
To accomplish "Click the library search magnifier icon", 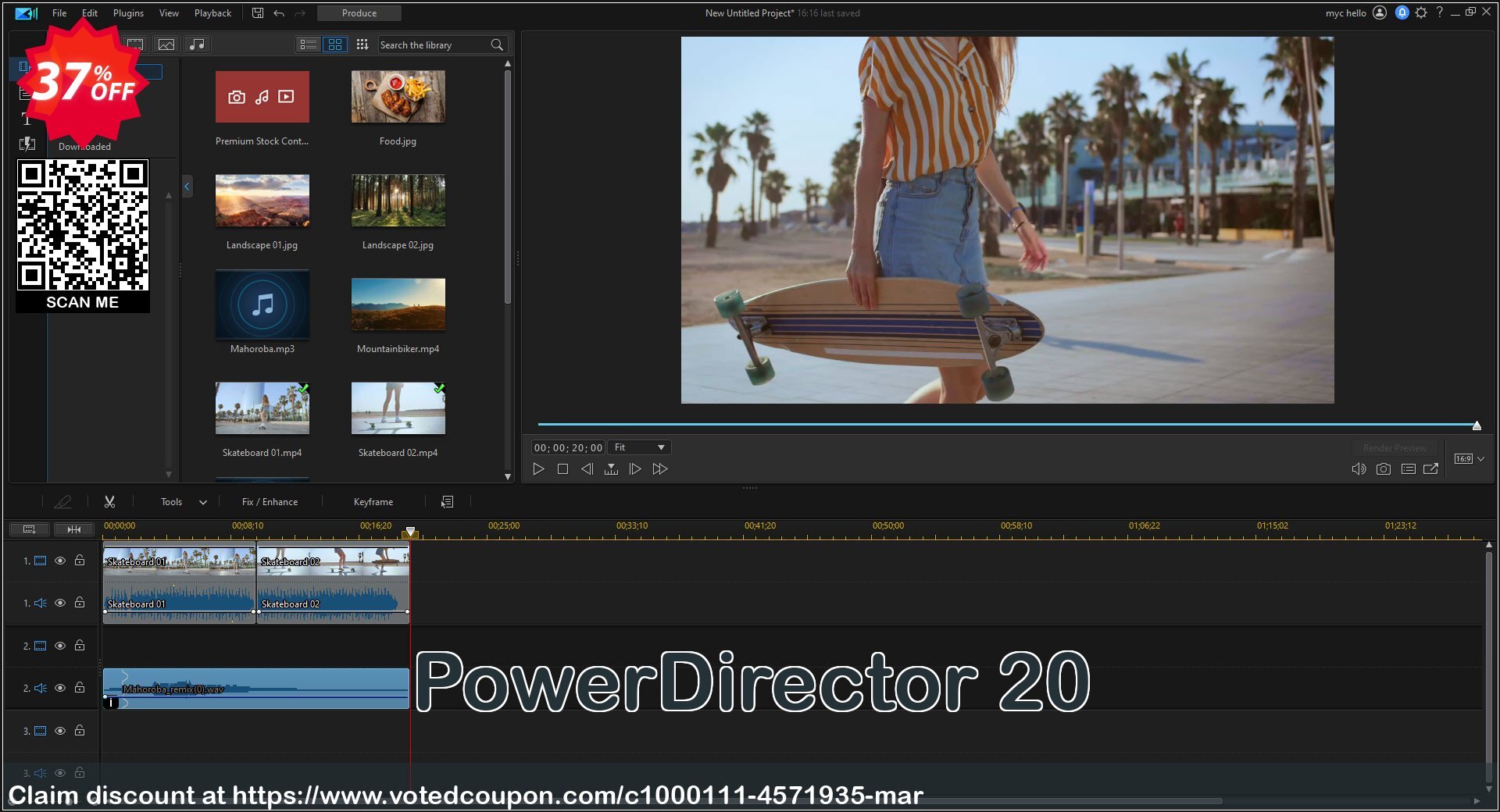I will [x=497, y=45].
